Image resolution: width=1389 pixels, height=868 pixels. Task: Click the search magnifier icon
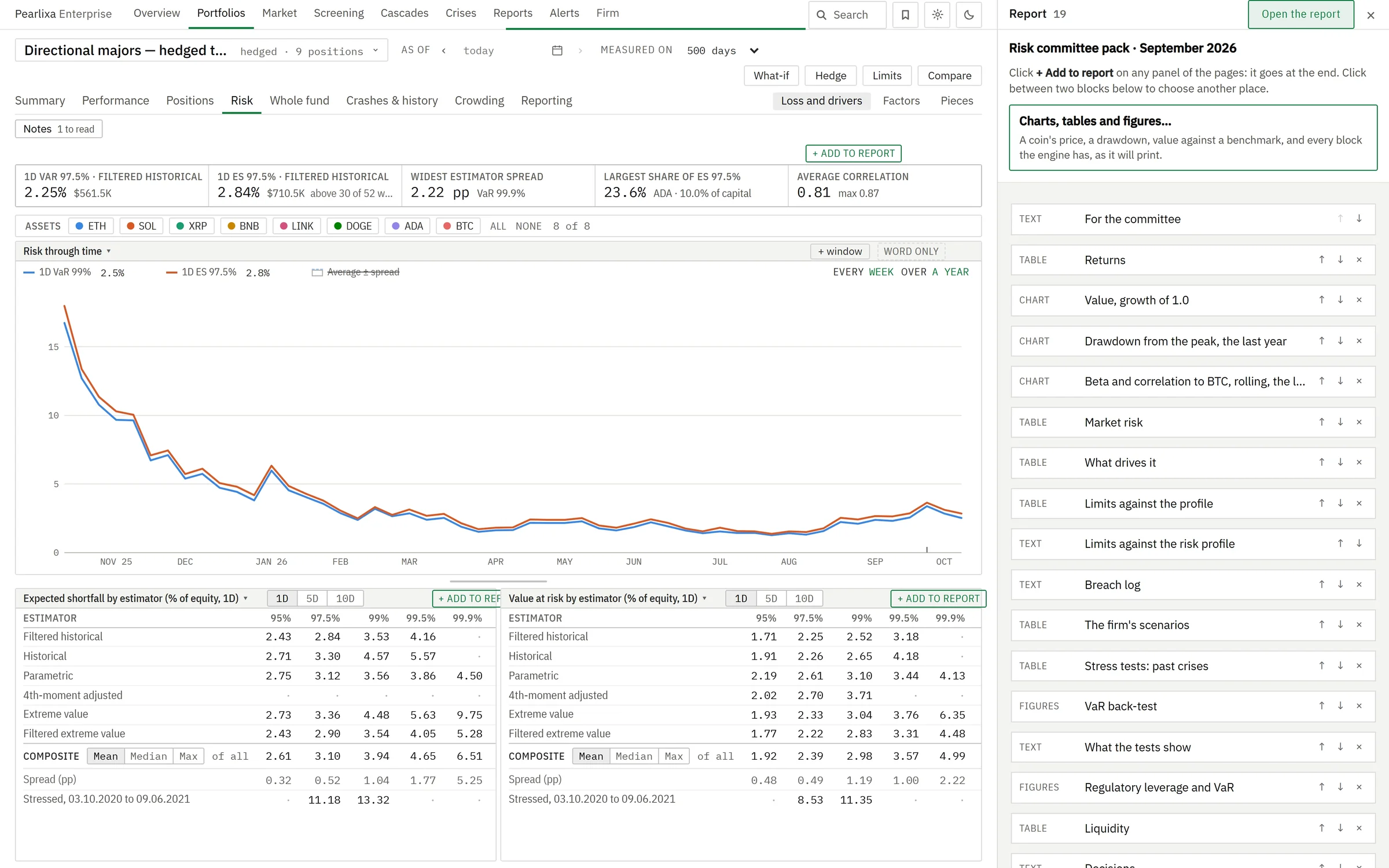(x=821, y=15)
